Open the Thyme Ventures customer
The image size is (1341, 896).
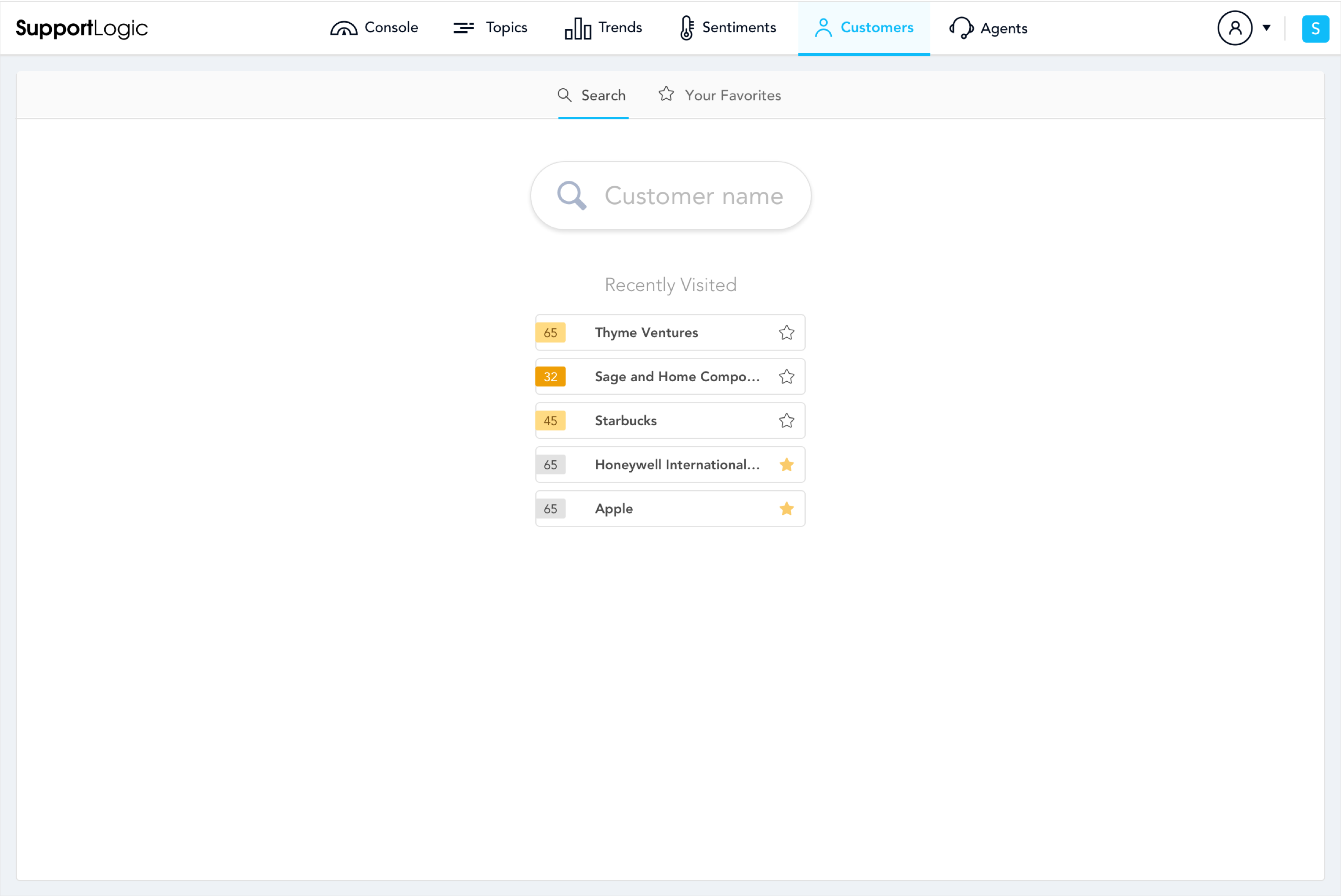(670, 332)
